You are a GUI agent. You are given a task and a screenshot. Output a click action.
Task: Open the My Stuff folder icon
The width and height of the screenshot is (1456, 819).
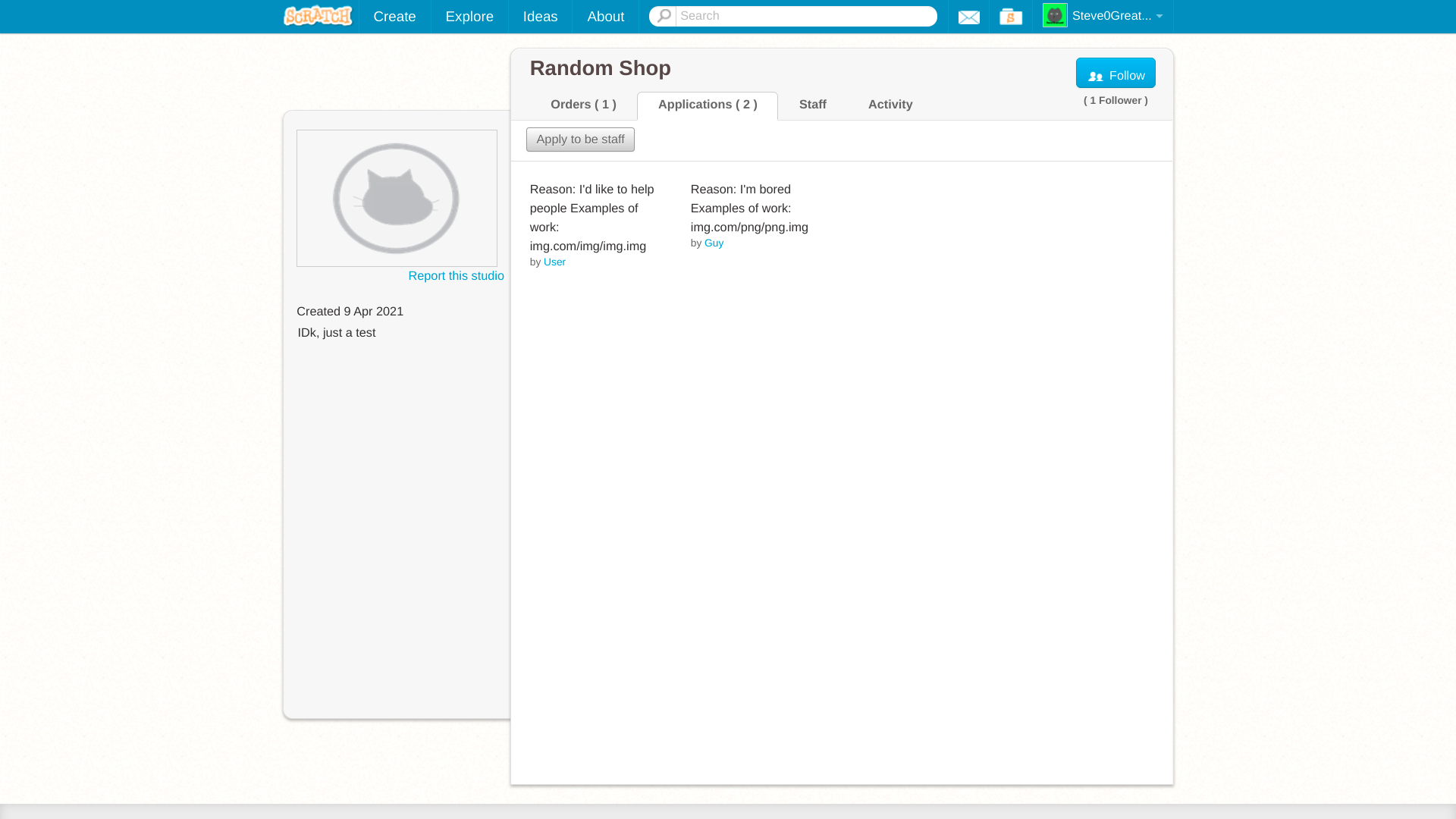tap(1010, 17)
